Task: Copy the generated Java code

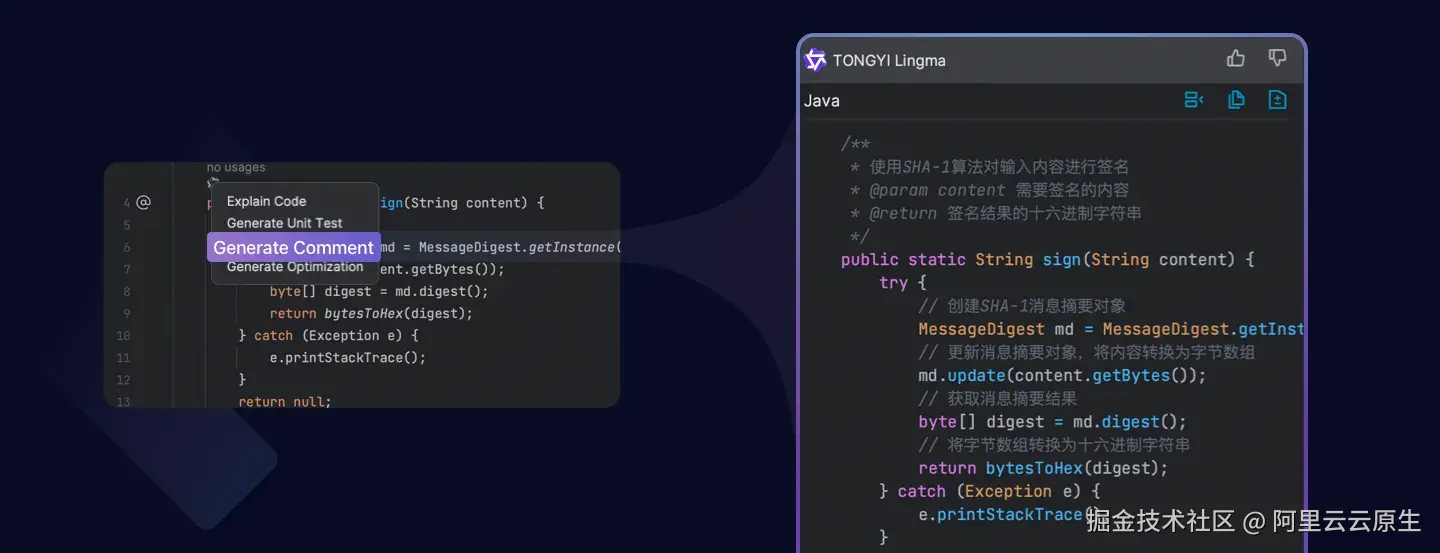Action: pyautogui.click(x=1236, y=100)
